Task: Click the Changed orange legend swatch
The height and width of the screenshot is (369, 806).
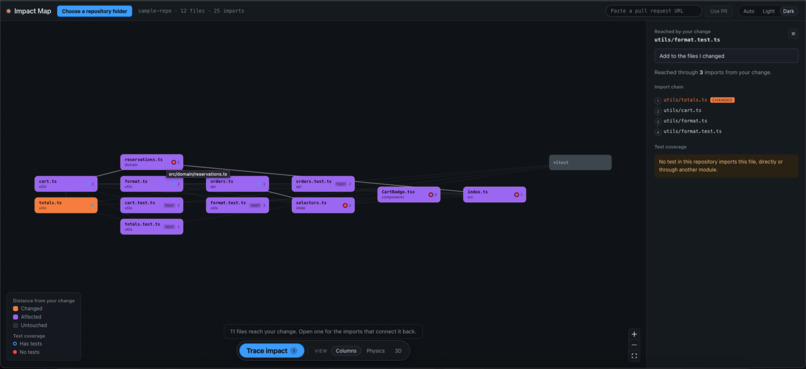Action: (15, 309)
